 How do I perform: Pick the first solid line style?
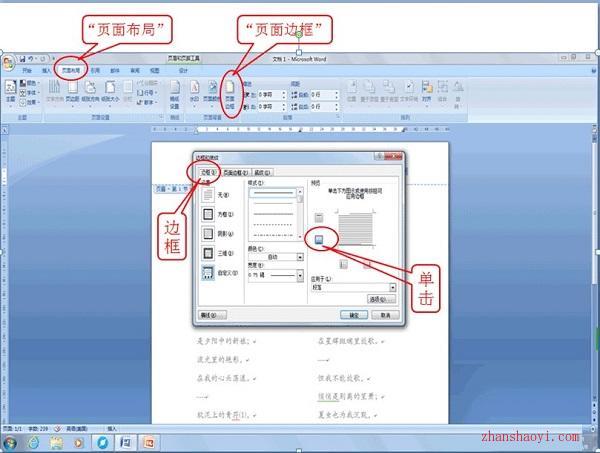pyautogui.click(x=273, y=193)
